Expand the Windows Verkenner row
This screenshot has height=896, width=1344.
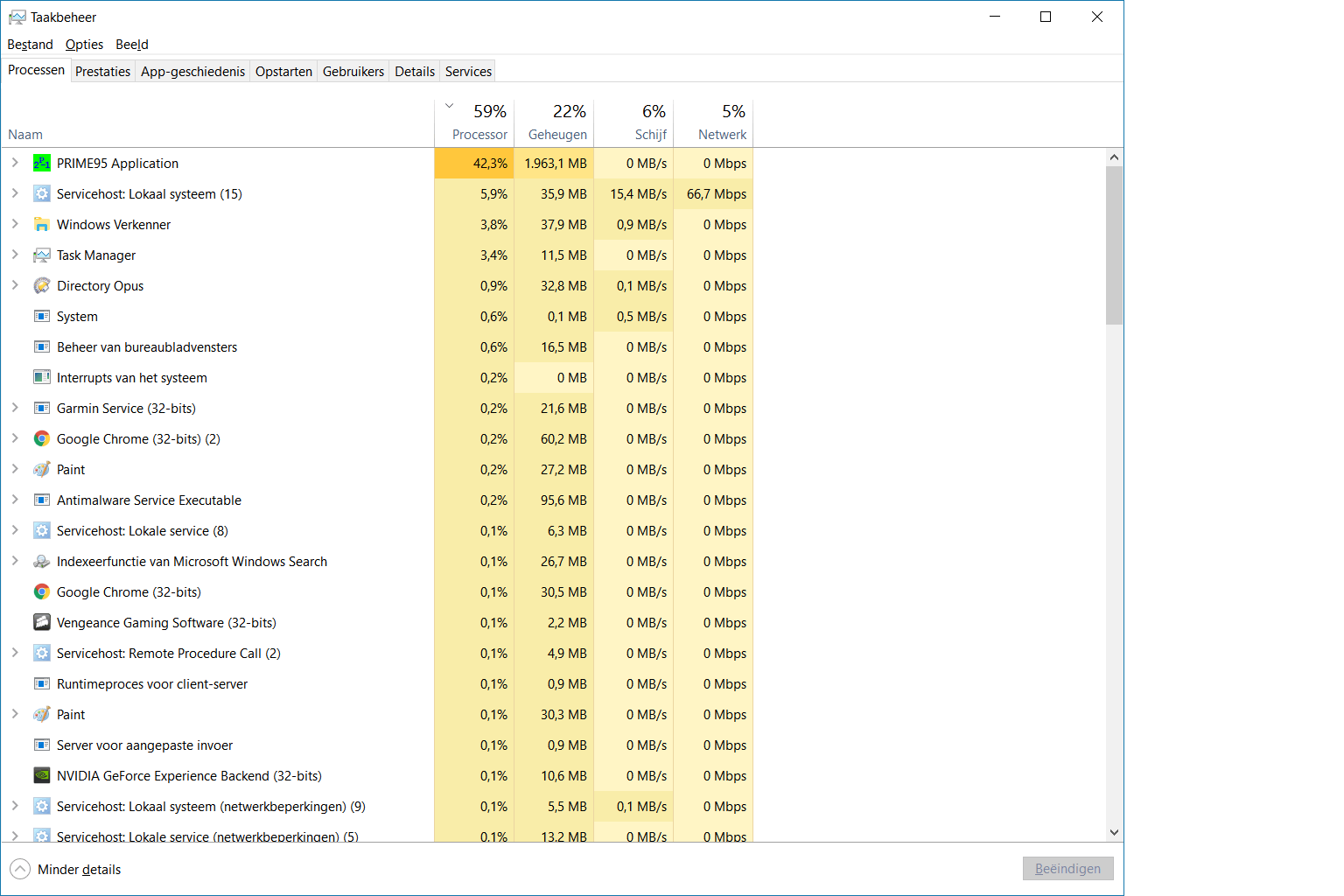(15, 224)
